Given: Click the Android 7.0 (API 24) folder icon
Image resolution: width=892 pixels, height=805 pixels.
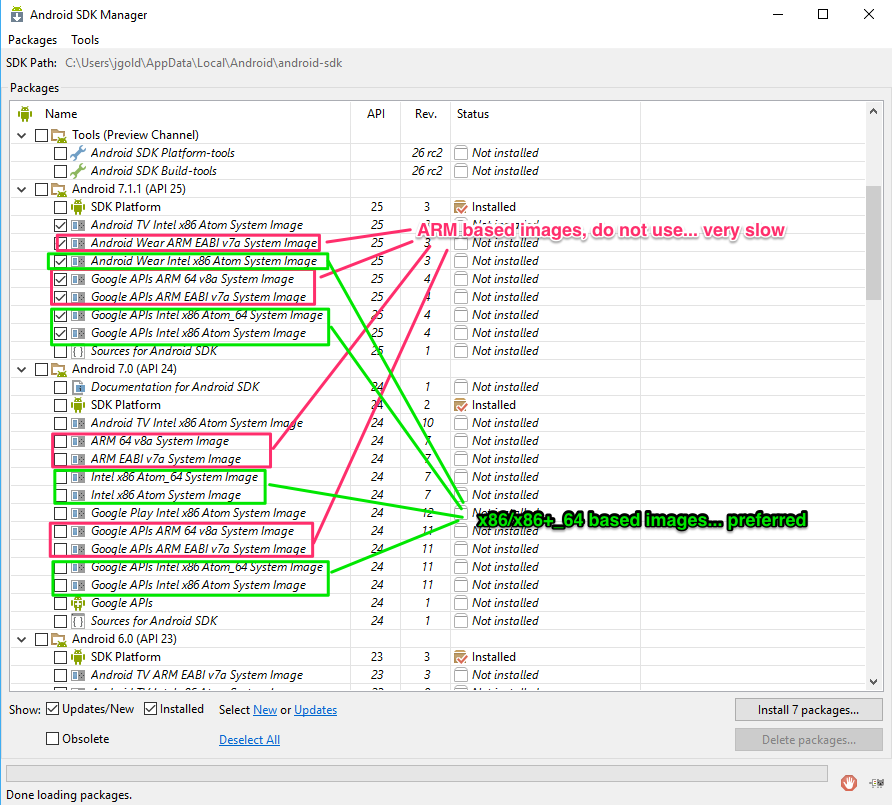Looking at the screenshot, I should tap(59, 369).
